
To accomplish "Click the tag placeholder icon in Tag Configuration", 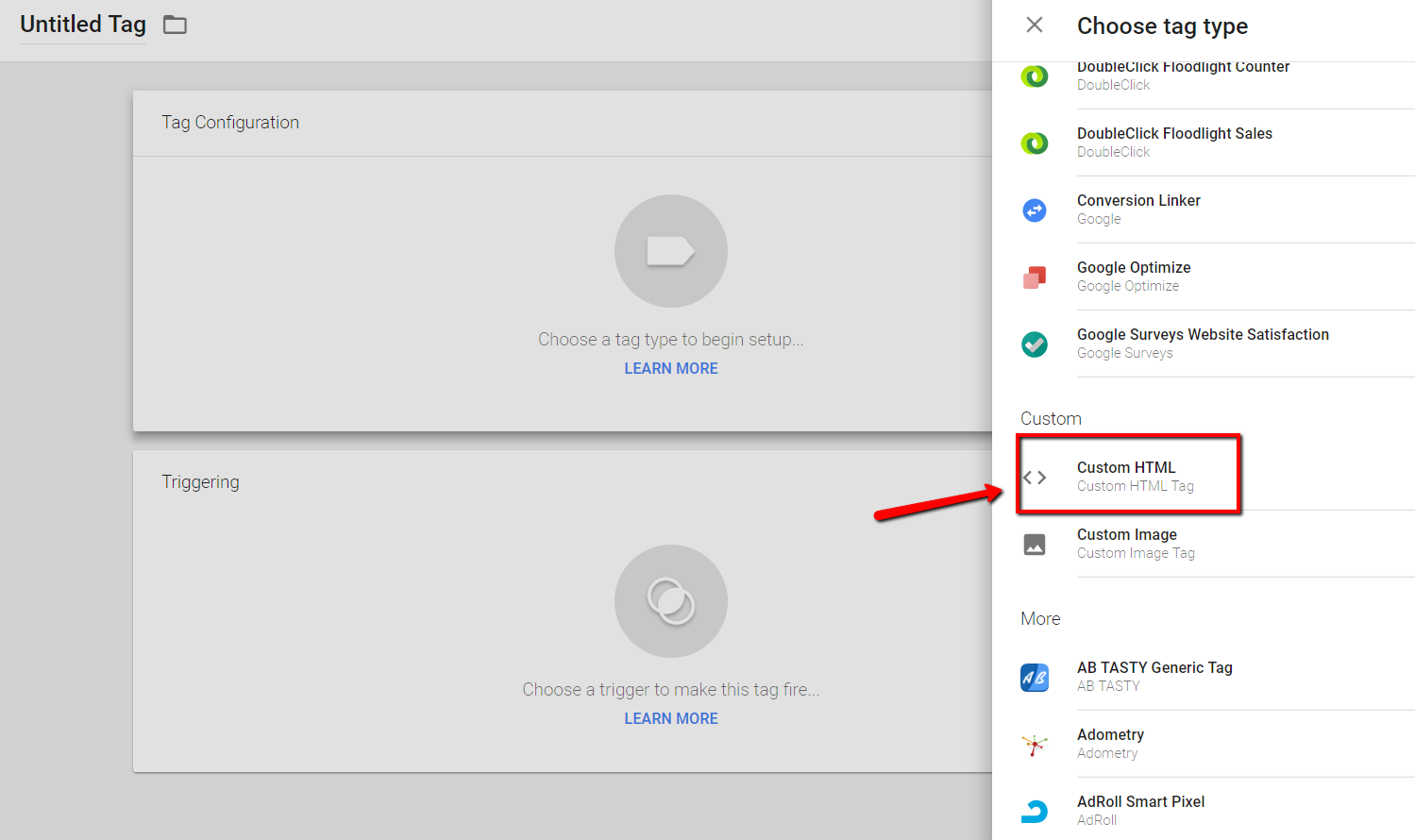I will click(x=671, y=251).
